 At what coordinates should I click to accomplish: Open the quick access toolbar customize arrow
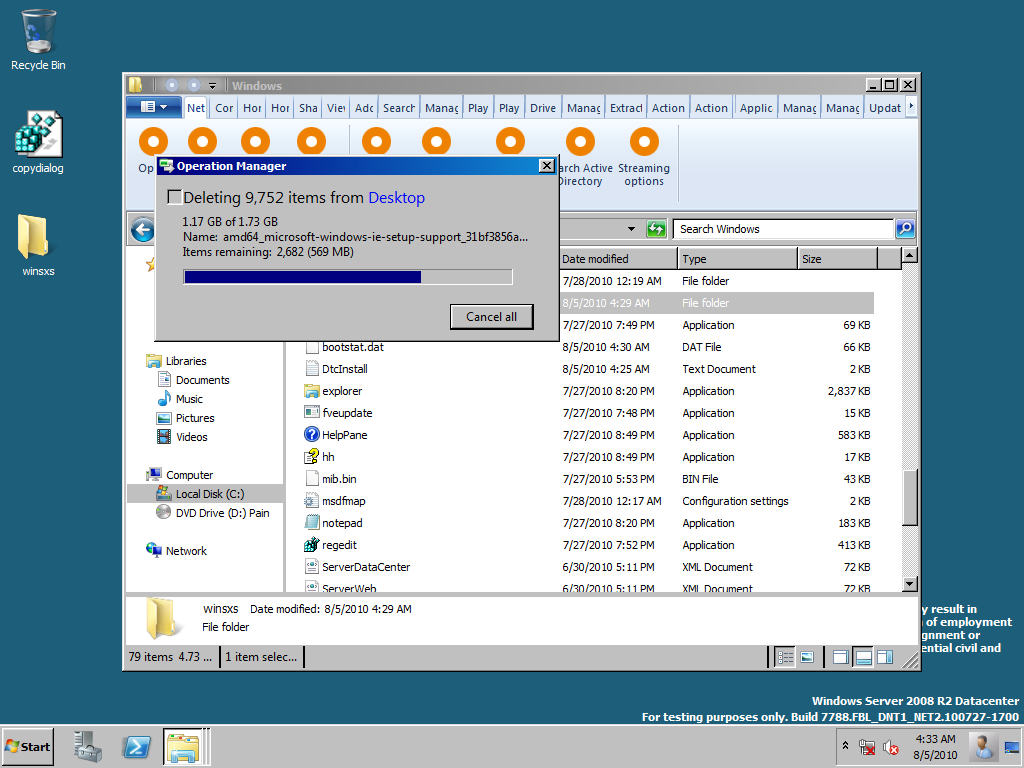[212, 86]
